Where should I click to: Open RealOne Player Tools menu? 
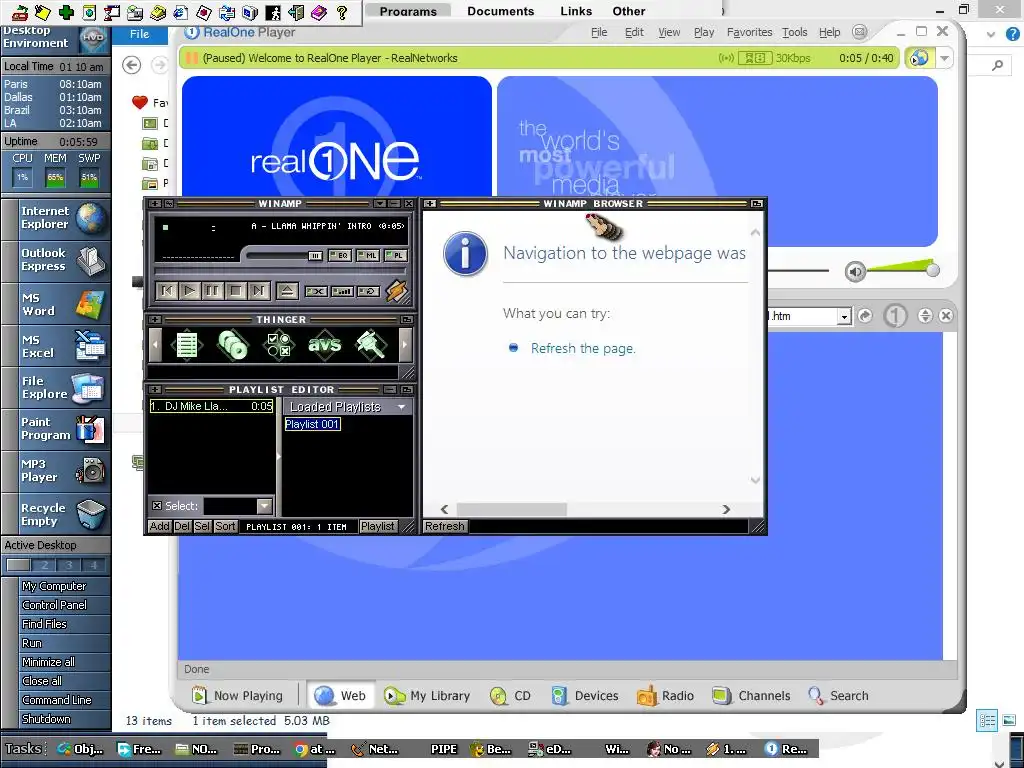pyautogui.click(x=795, y=32)
